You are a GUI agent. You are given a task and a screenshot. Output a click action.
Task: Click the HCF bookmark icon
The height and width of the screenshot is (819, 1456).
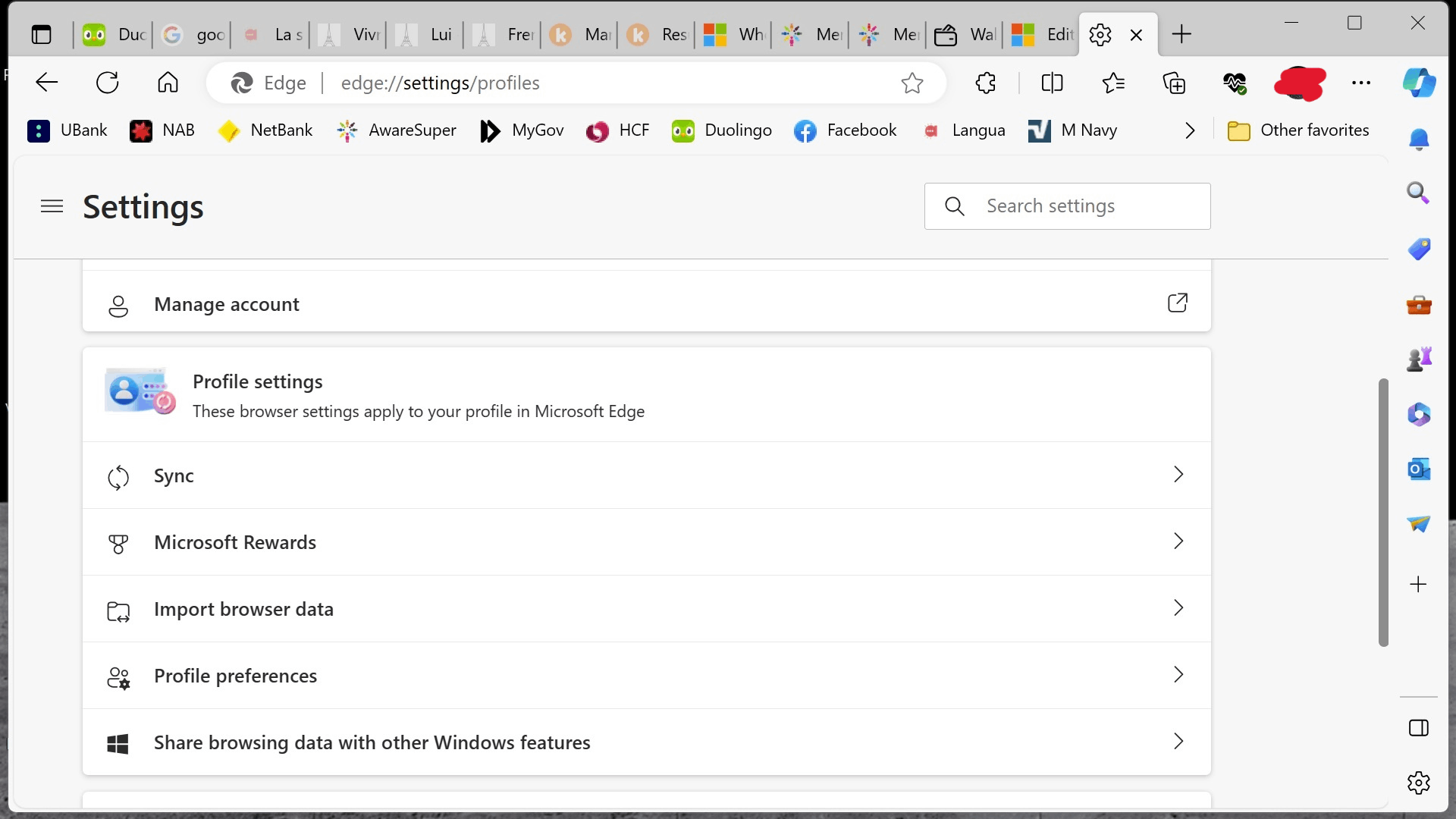click(596, 130)
